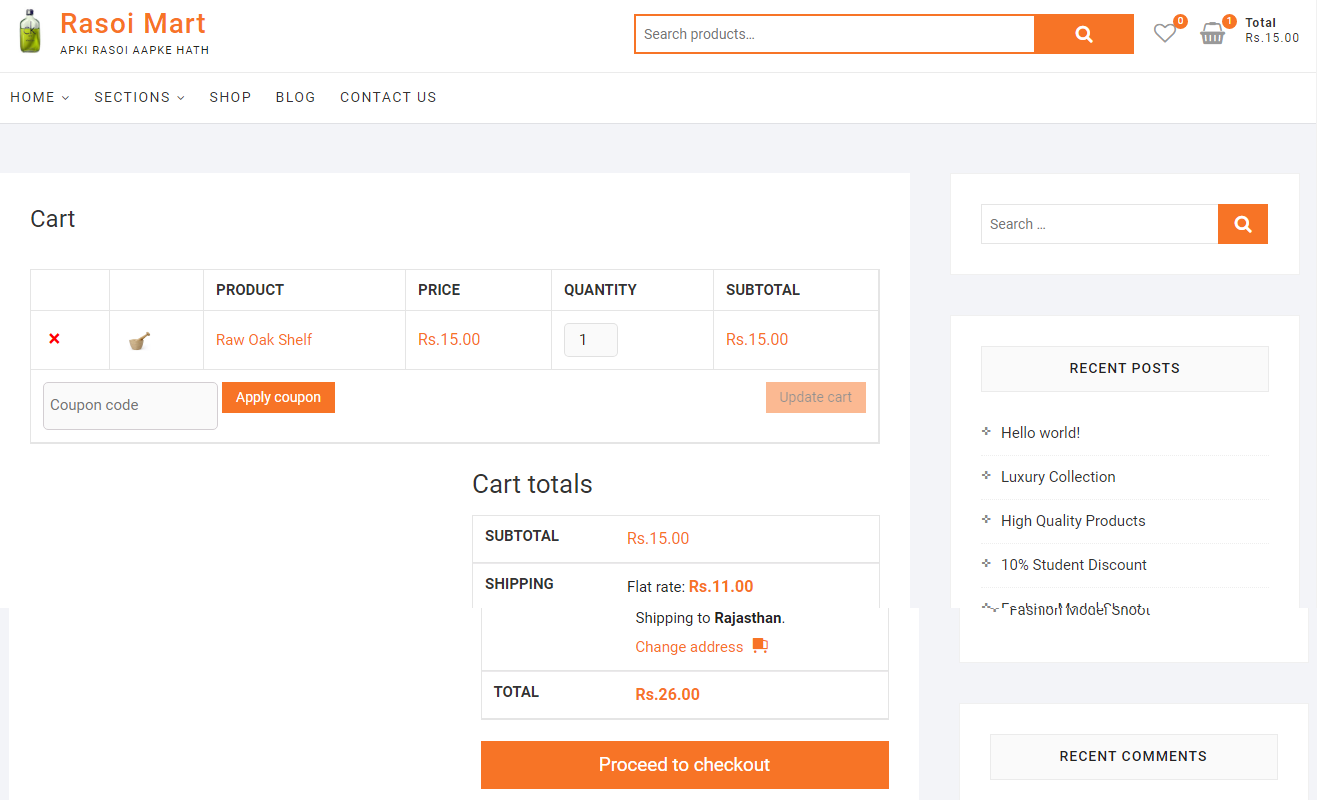Focus the Coupon code input field

130,406
